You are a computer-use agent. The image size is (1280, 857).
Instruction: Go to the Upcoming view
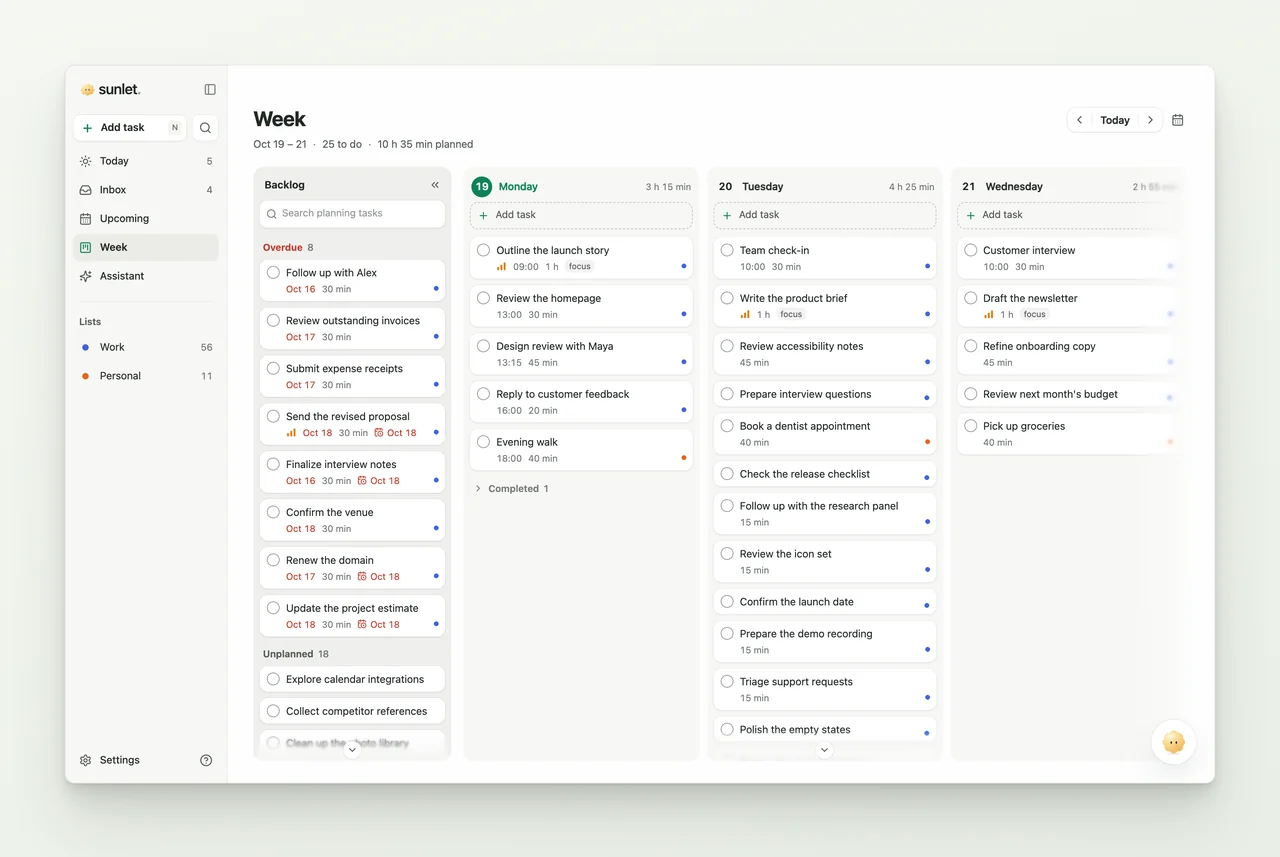pos(146,219)
